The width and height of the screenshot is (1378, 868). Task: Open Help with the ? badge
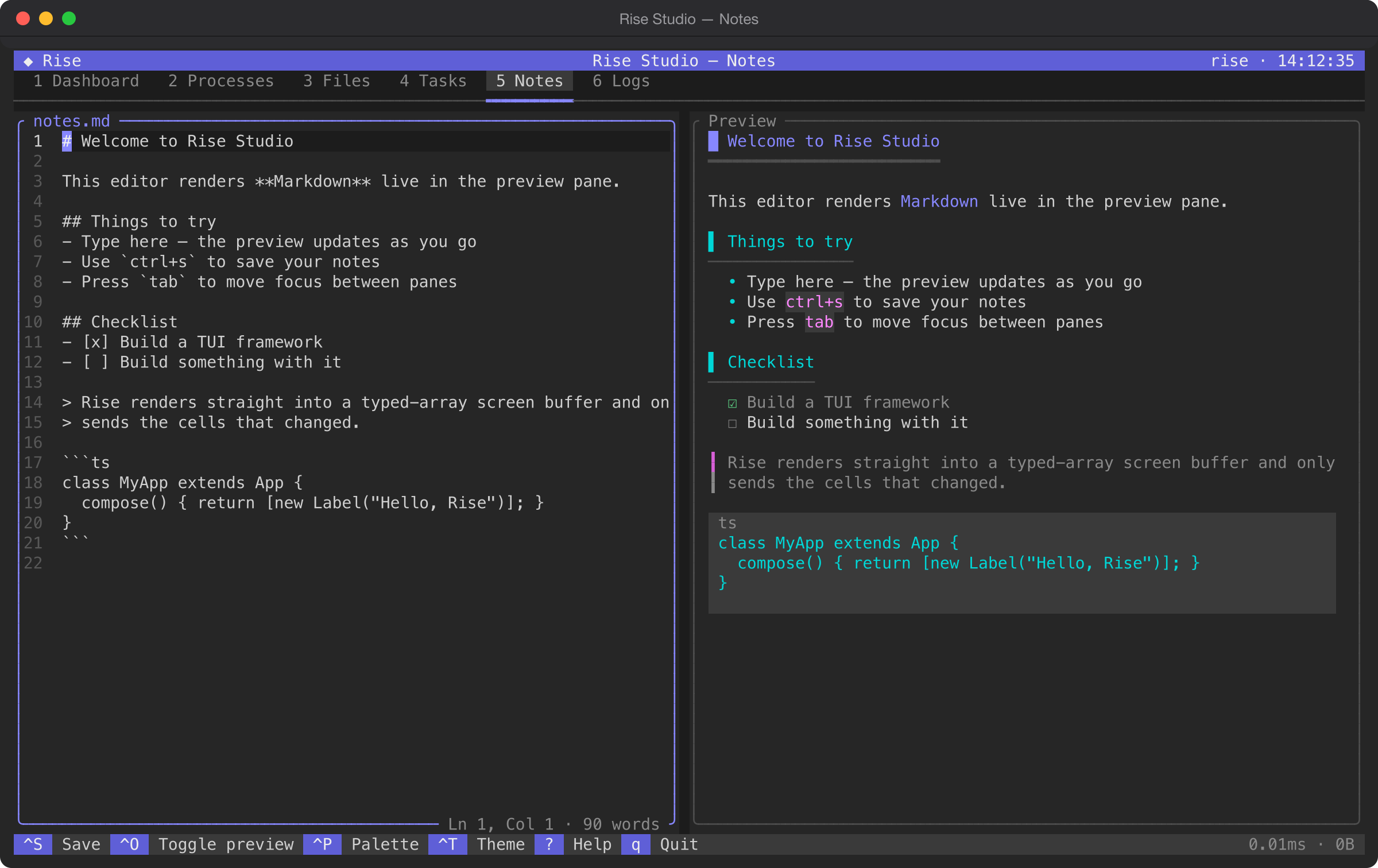click(x=549, y=844)
